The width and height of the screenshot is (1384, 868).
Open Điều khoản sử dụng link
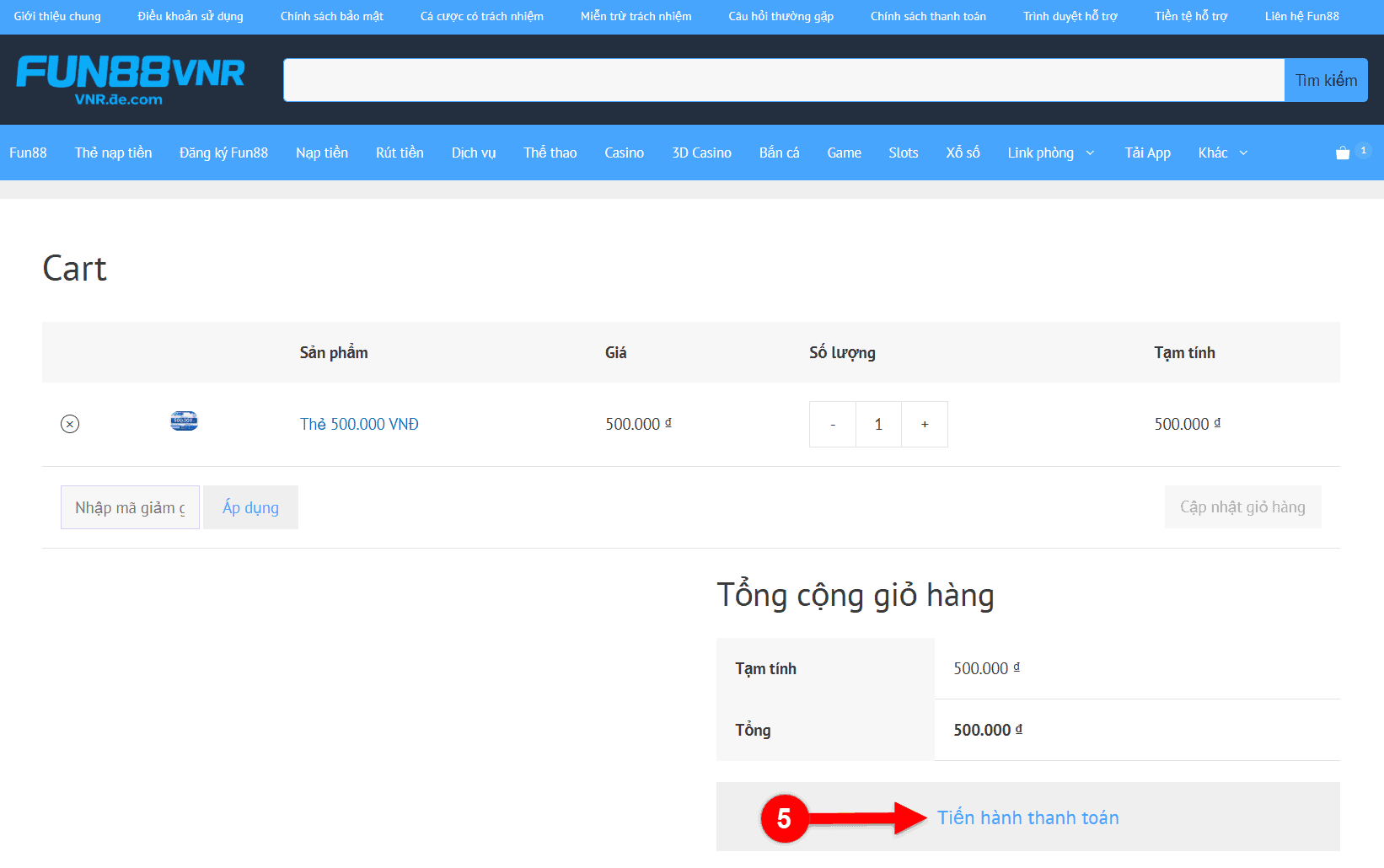pyautogui.click(x=190, y=16)
